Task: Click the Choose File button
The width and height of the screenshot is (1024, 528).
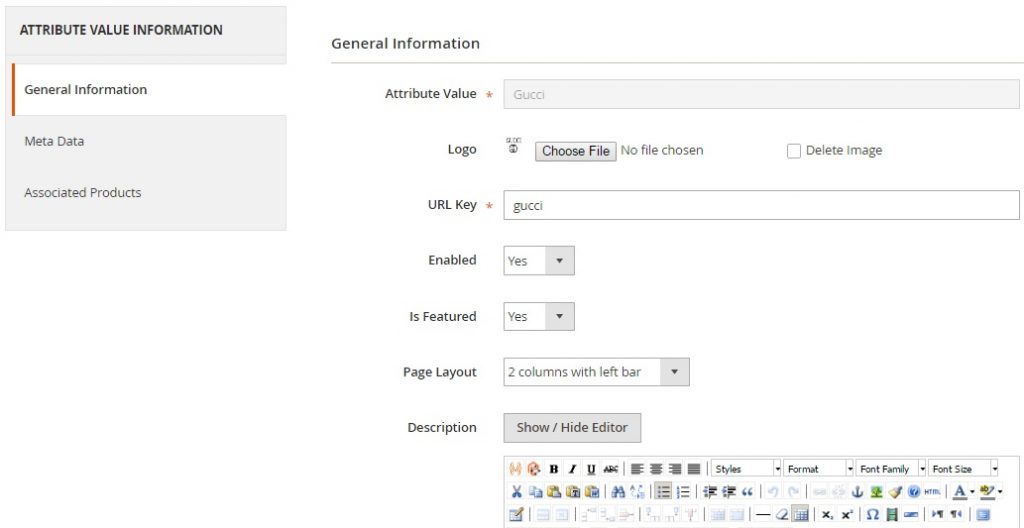Action: pos(575,151)
